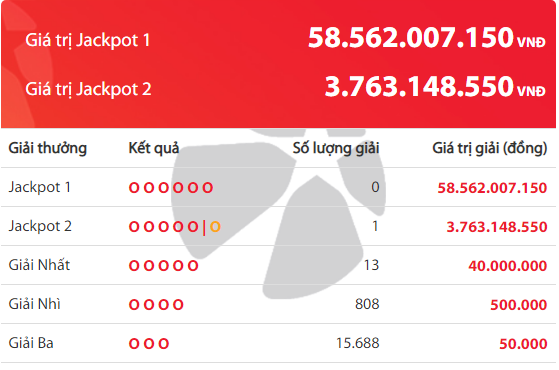Viewport: 559px width, 370px height.
Task: Click the 'Kết quả' column header
Action: (x=154, y=148)
